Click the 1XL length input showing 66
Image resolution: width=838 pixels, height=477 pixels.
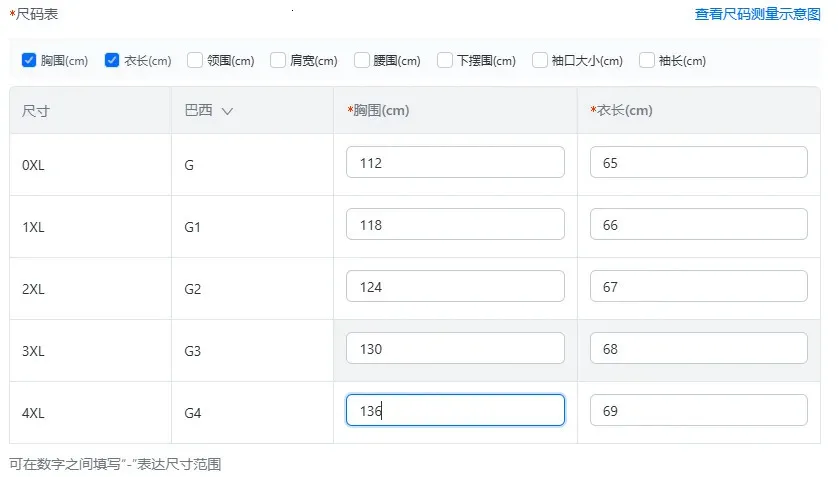tap(698, 225)
